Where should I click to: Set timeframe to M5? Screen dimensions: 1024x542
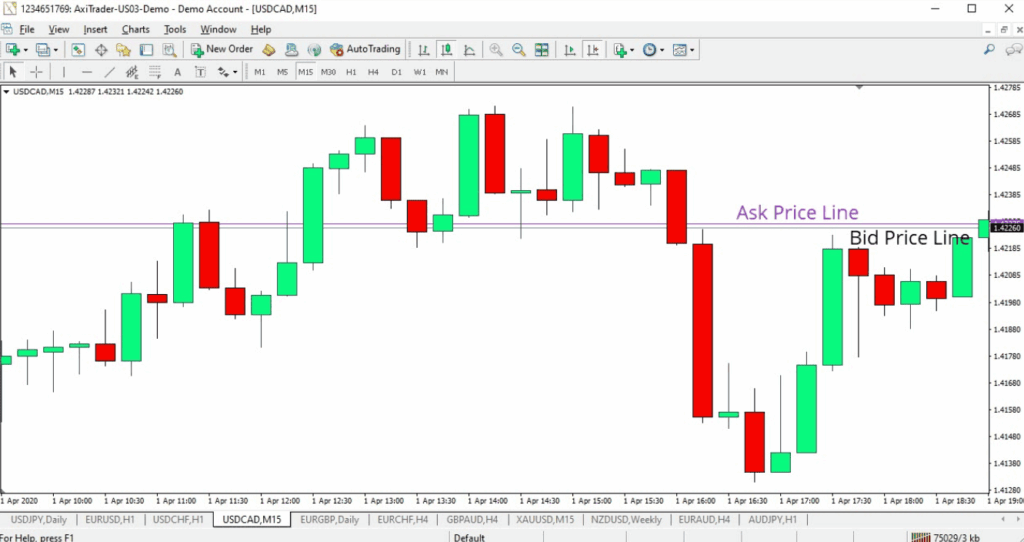pos(282,72)
